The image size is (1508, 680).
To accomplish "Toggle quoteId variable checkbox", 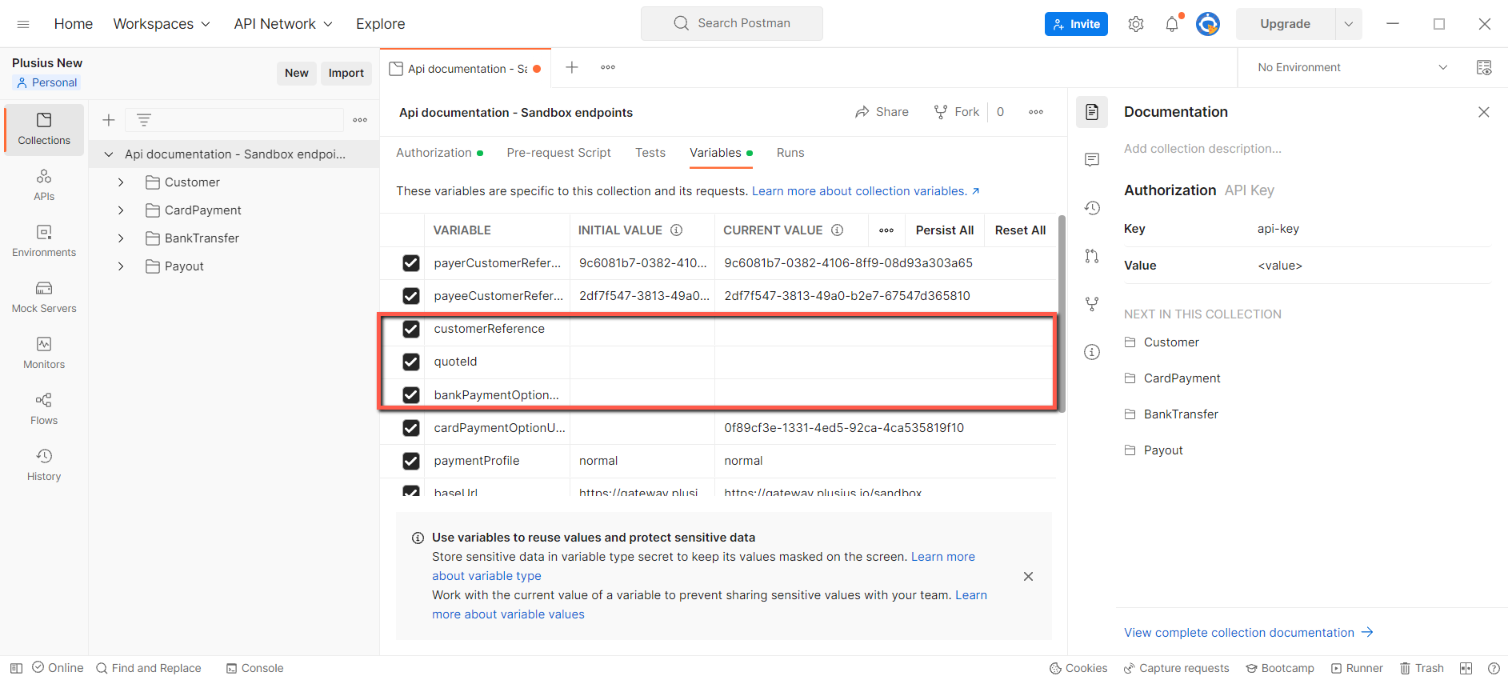I will pos(411,362).
